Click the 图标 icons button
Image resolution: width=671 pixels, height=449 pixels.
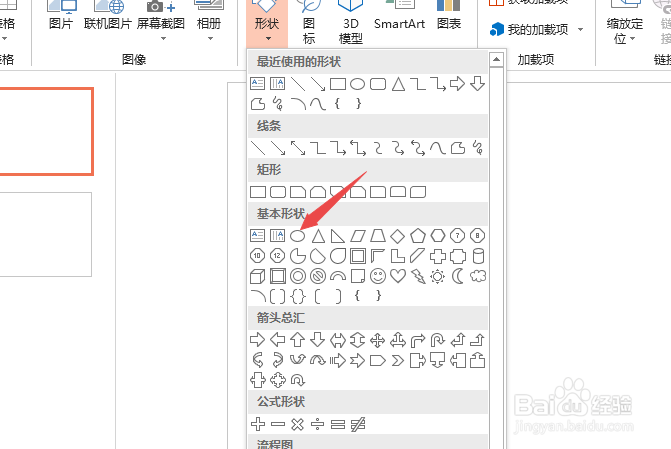(x=309, y=24)
